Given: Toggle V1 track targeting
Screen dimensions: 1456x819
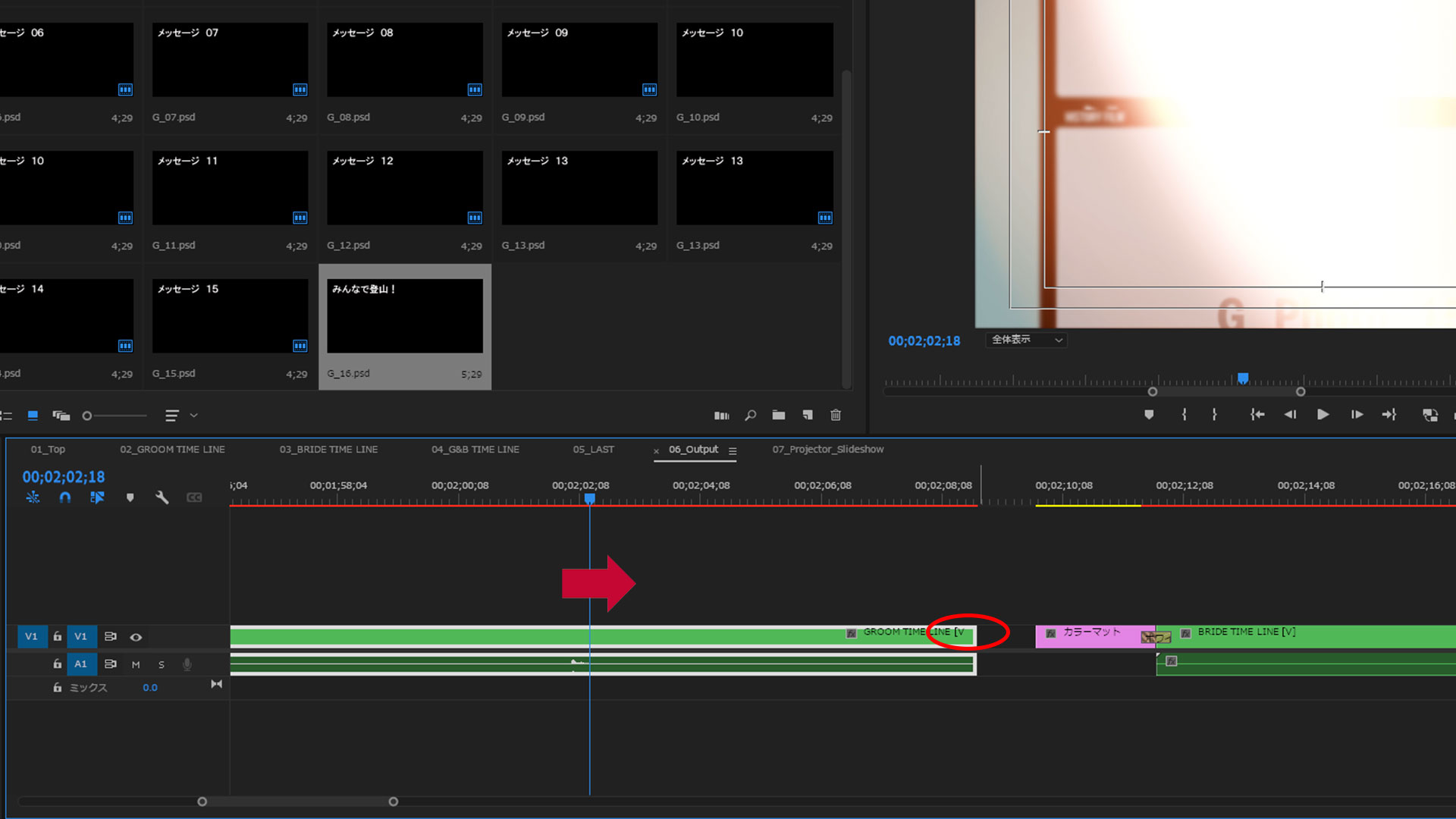Looking at the screenshot, I should (x=80, y=637).
